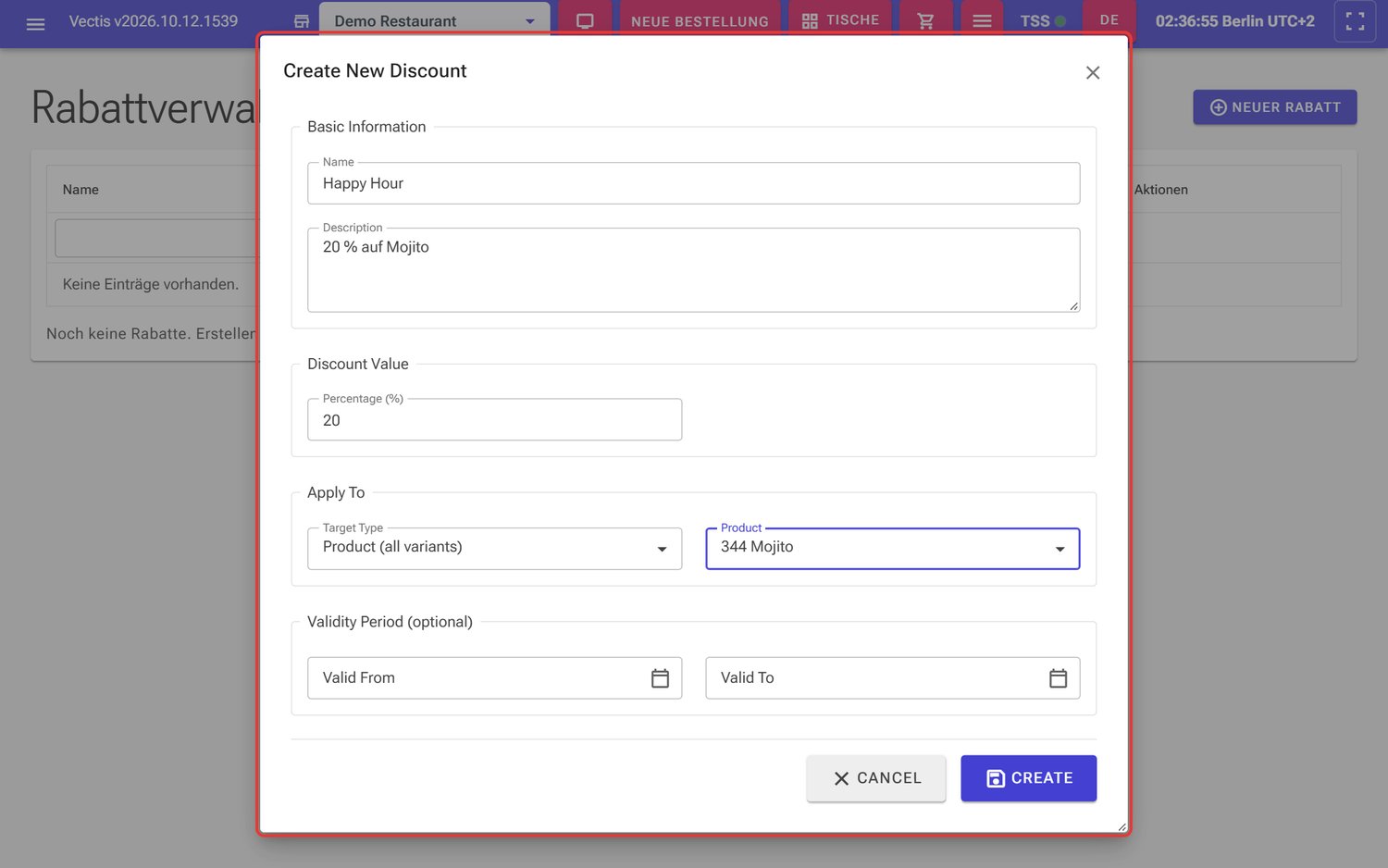The width and height of the screenshot is (1388, 868).
Task: Click the list menu icon next to cart
Action: coord(982,21)
